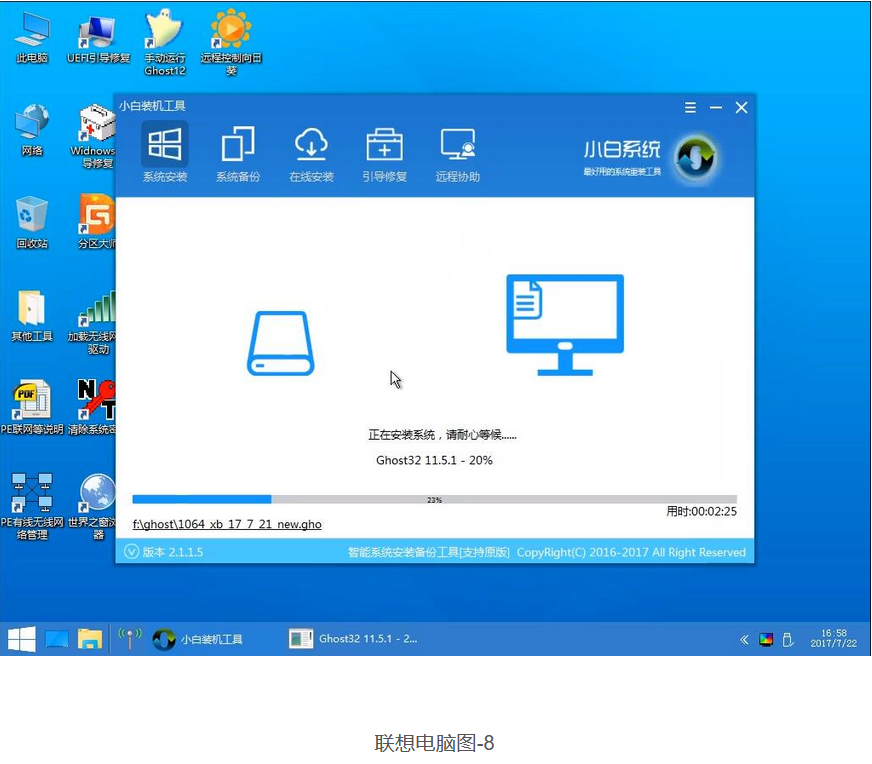Open the hamburger menu in title bar
The image size is (872, 764).
(690, 107)
